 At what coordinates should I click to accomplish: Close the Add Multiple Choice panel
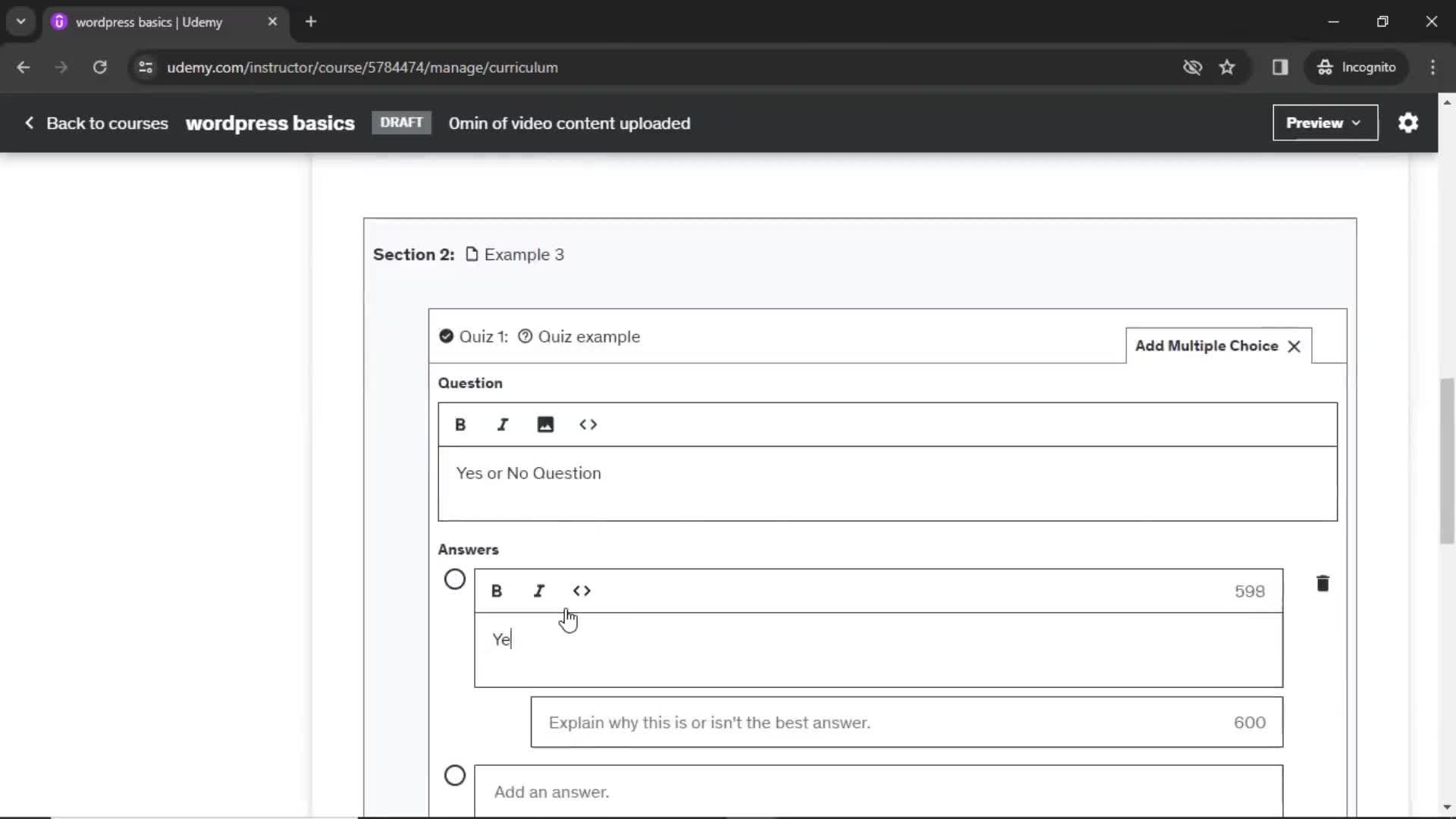(x=1296, y=346)
